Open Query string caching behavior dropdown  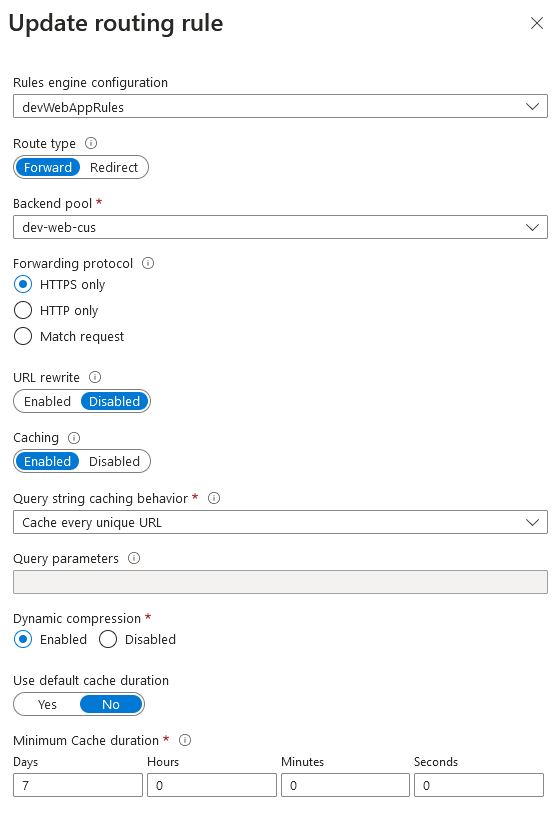point(280,522)
